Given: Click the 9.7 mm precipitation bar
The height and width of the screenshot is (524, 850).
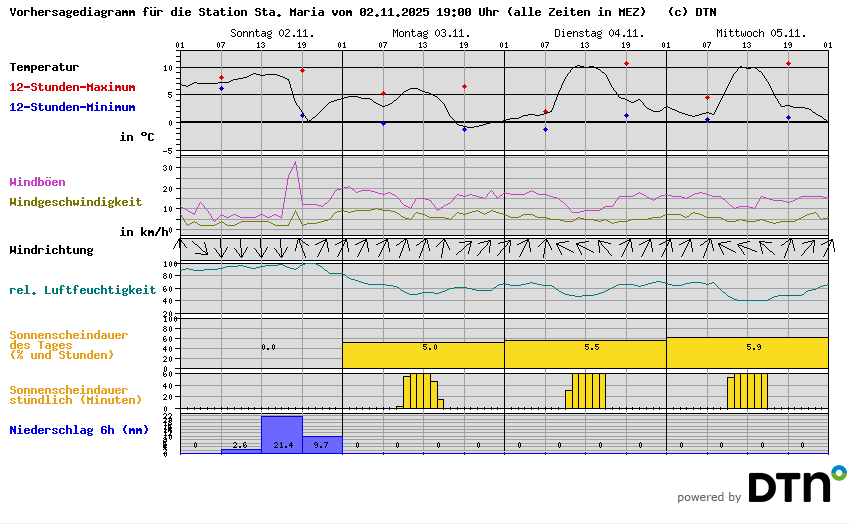Looking at the screenshot, I should 322,445.
